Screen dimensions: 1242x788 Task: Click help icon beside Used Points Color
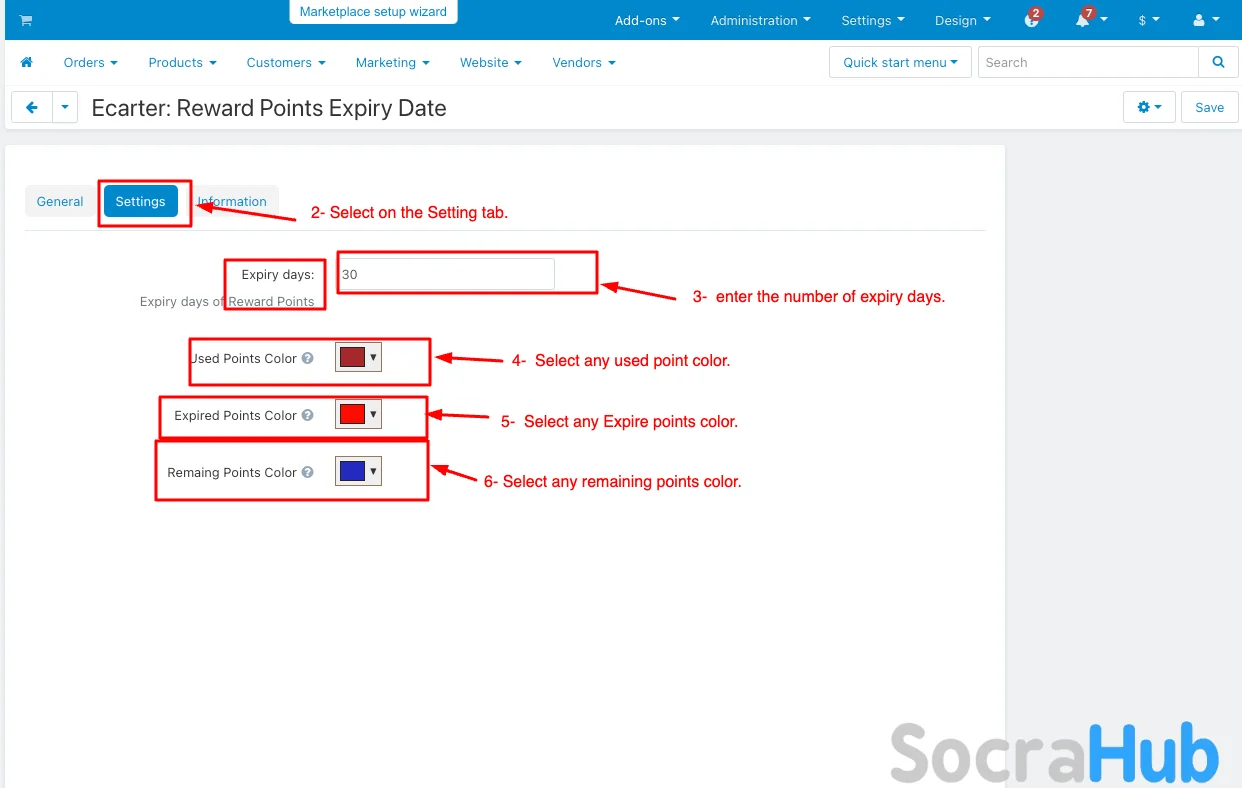coord(308,358)
